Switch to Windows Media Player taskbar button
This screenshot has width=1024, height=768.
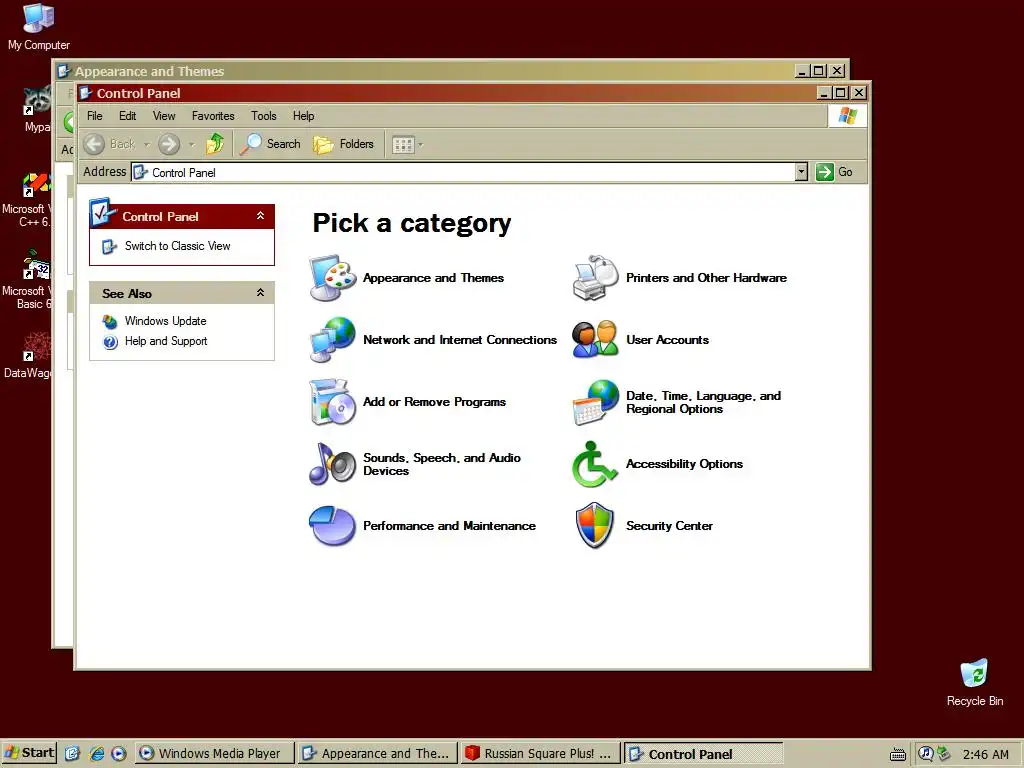click(x=215, y=754)
